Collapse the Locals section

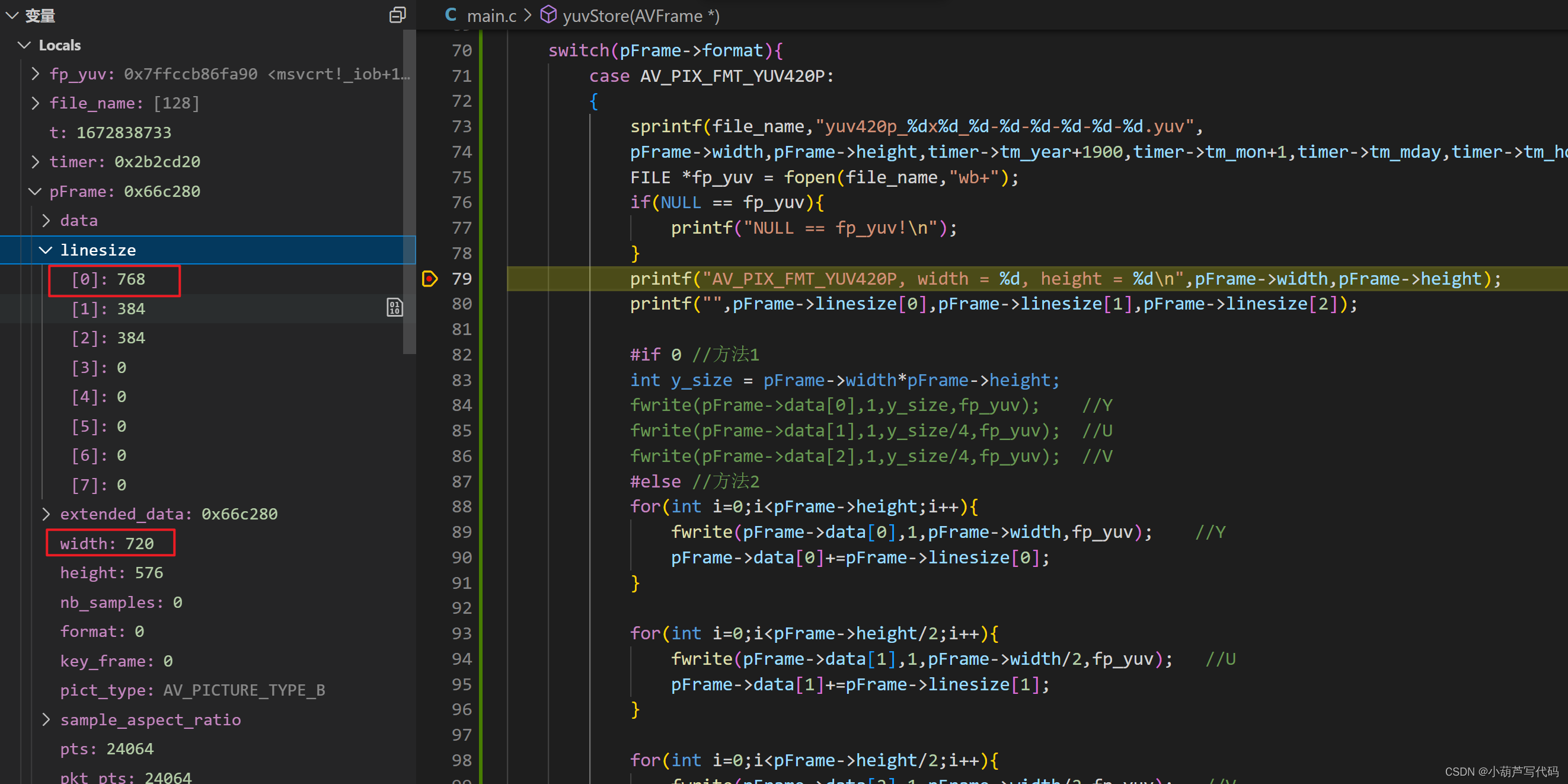click(24, 44)
